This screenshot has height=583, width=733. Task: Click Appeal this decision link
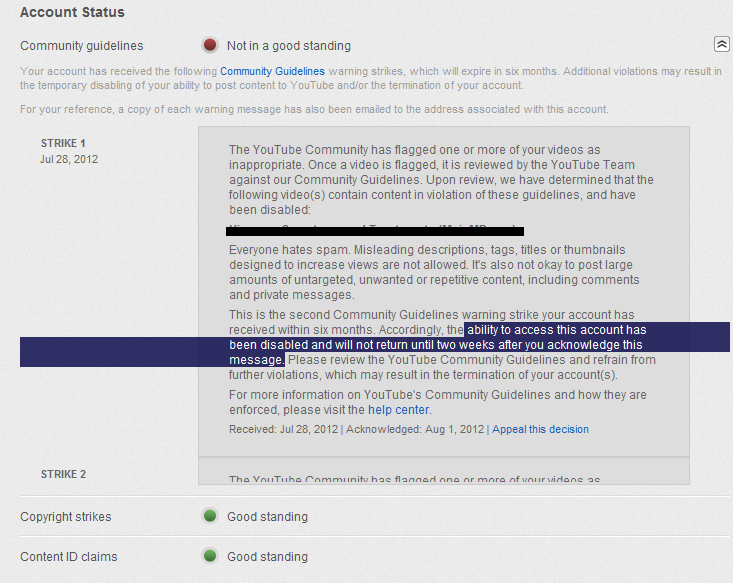[x=540, y=429]
